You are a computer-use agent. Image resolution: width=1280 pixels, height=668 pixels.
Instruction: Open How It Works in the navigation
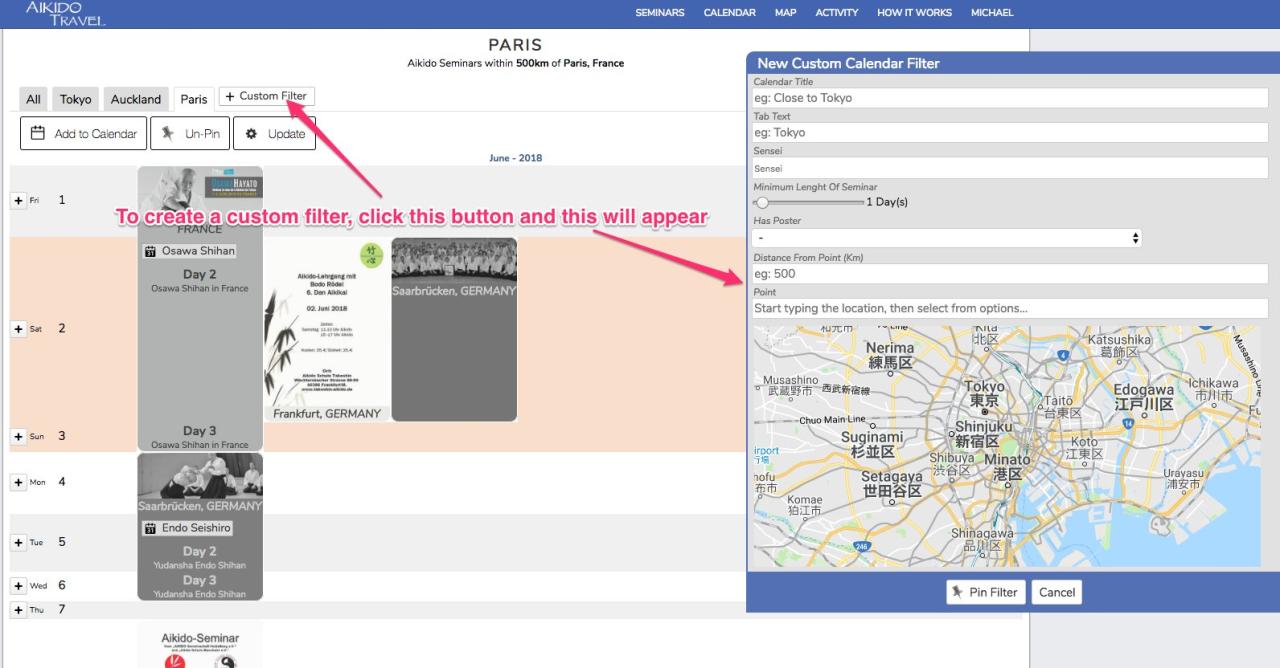[914, 13]
